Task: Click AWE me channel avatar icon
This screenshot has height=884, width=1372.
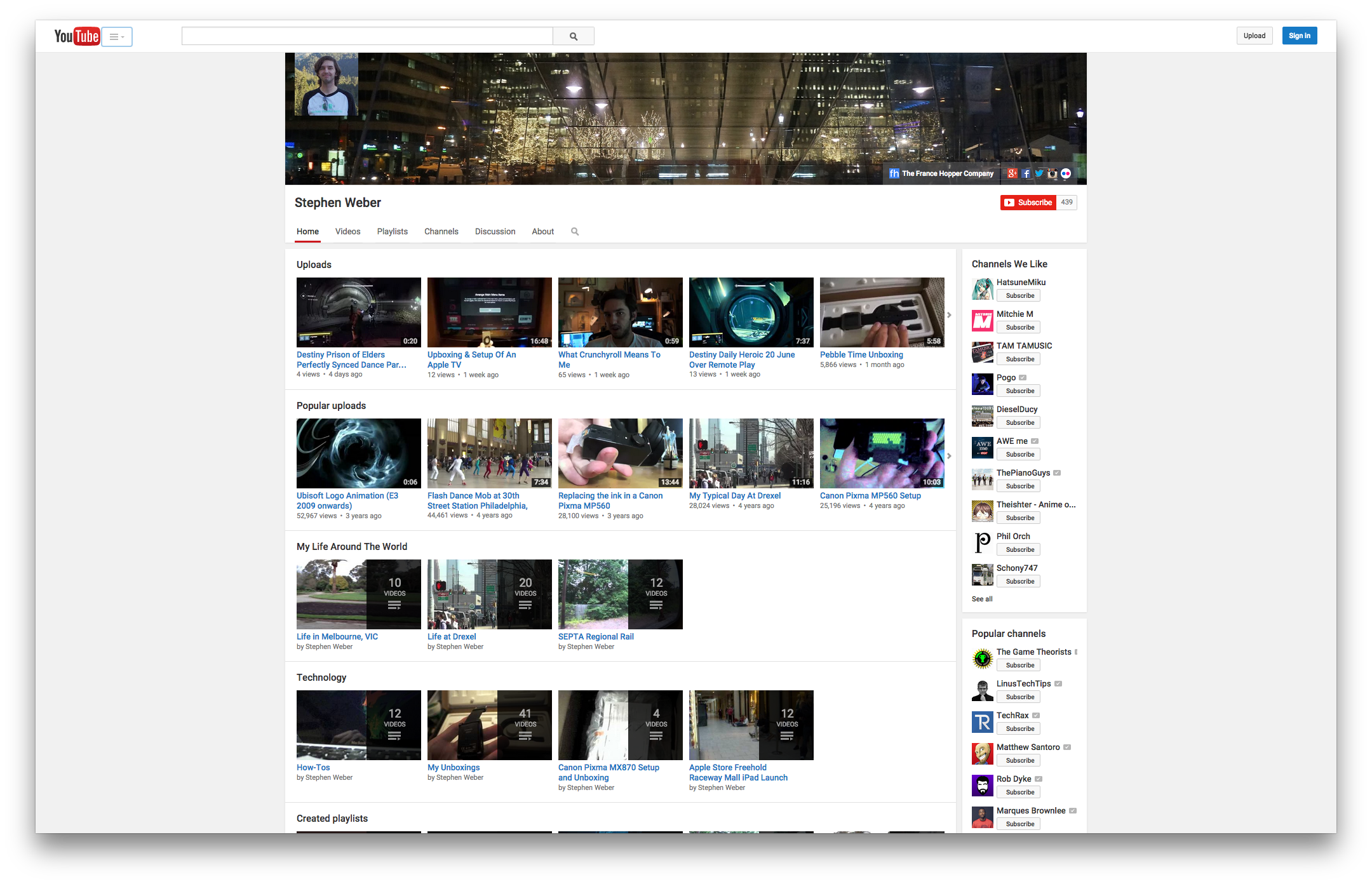Action: pos(982,448)
